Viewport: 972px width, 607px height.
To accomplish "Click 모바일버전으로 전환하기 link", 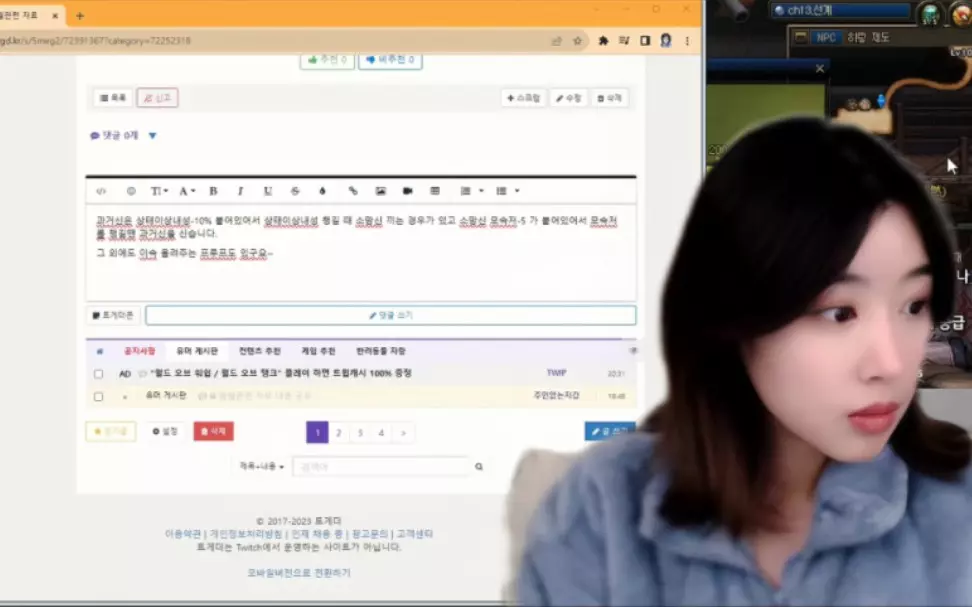I will [299, 573].
